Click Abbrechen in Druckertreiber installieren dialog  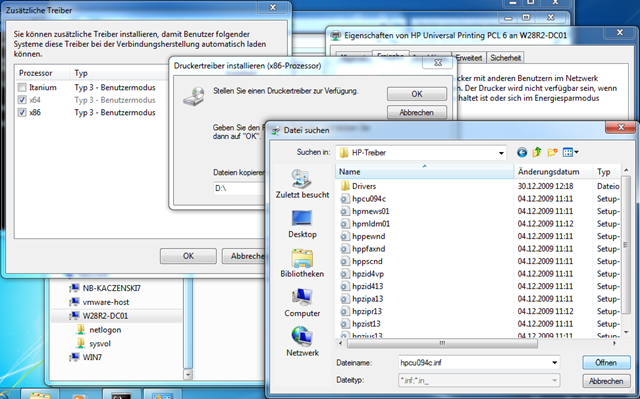417,112
